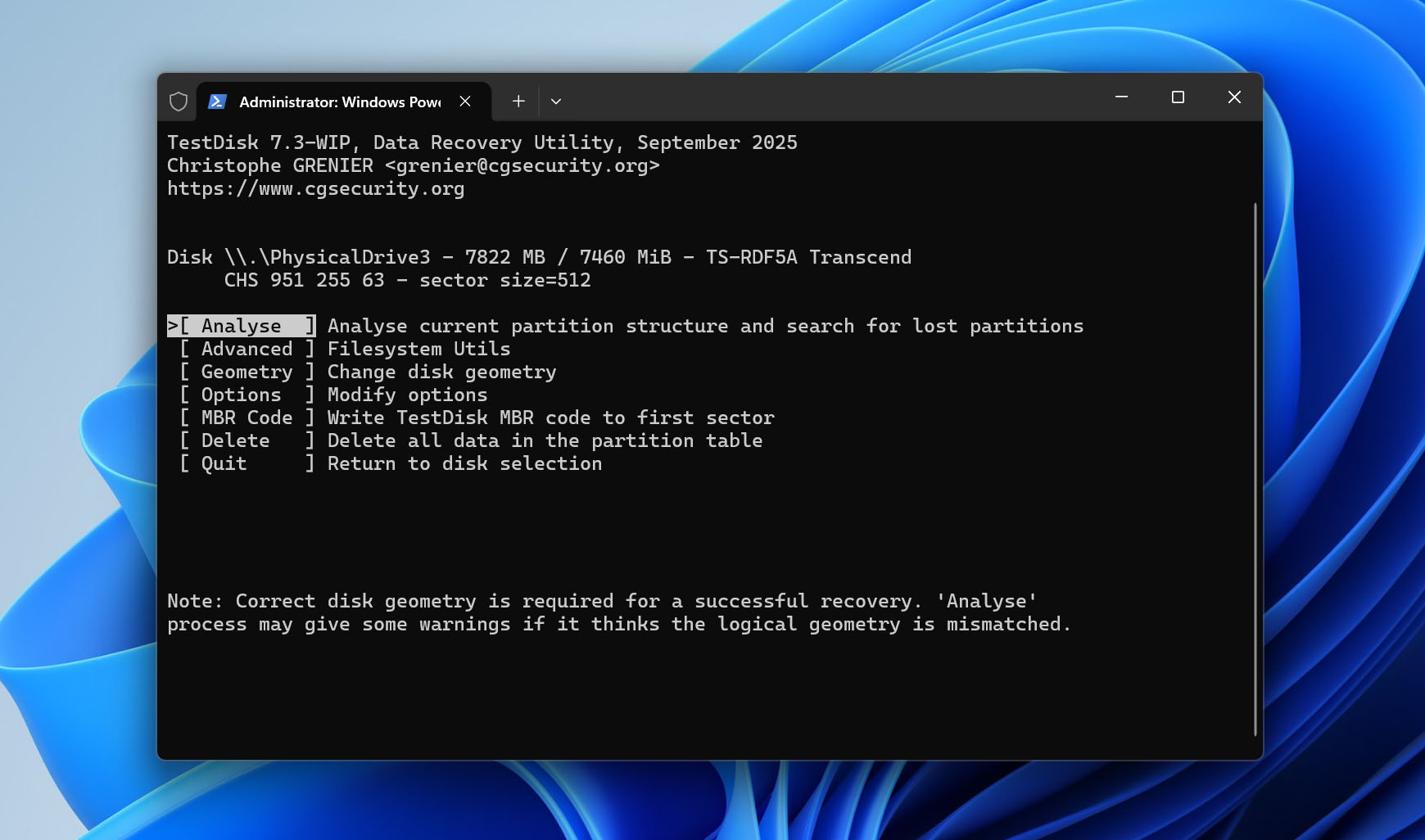Close the Administrator: Windows PowerShell tab
1425x840 pixels.
(x=465, y=102)
